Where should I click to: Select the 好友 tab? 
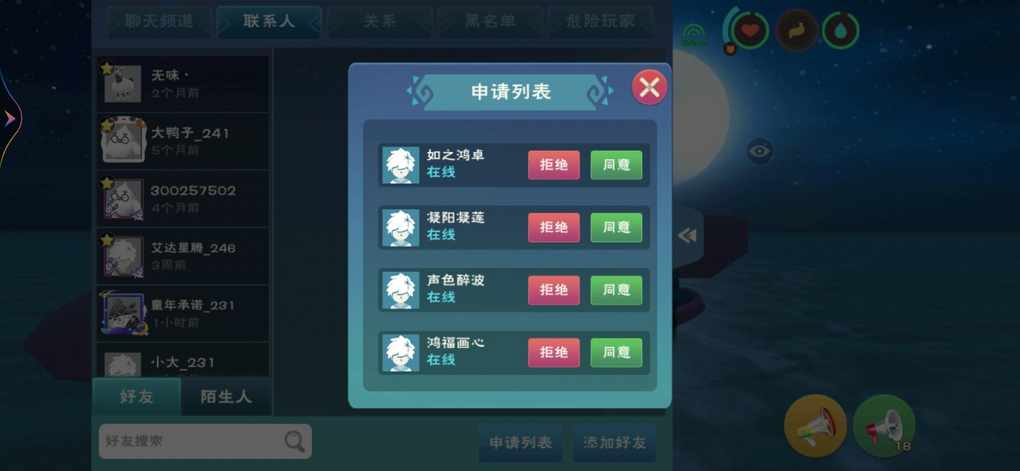tap(137, 396)
